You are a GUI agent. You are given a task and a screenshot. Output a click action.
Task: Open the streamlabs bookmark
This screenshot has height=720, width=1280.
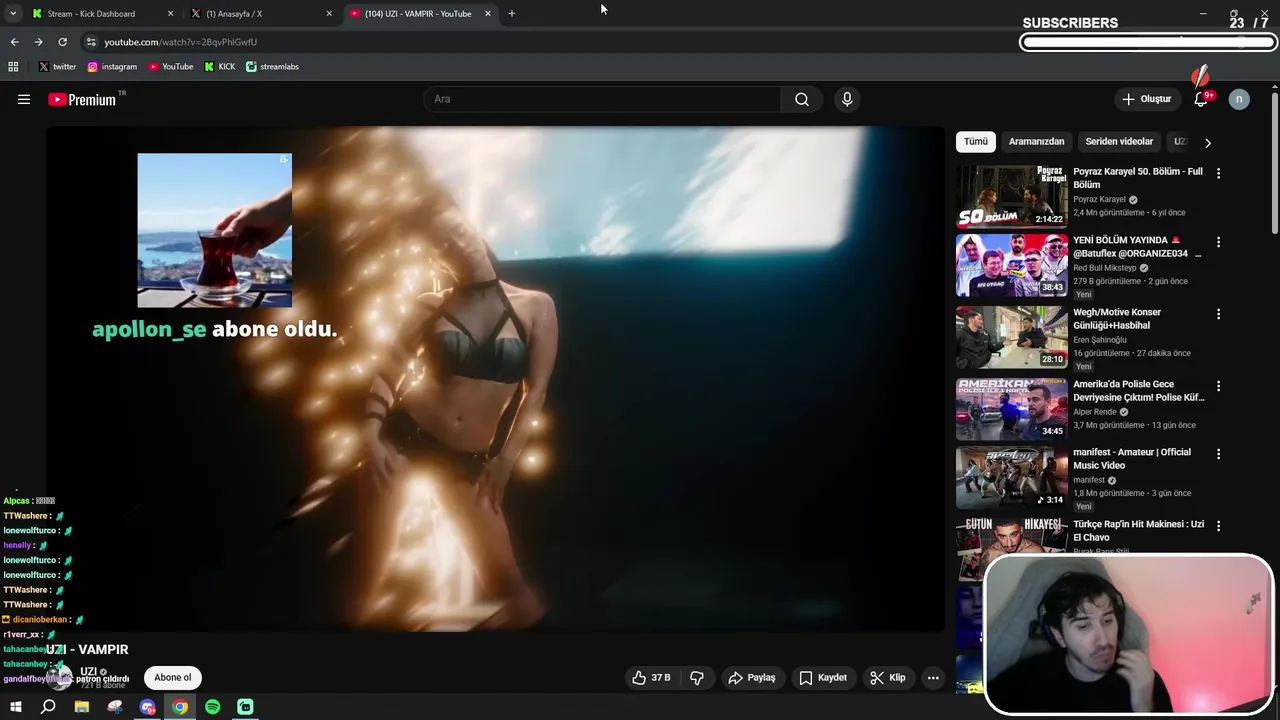tap(272, 67)
